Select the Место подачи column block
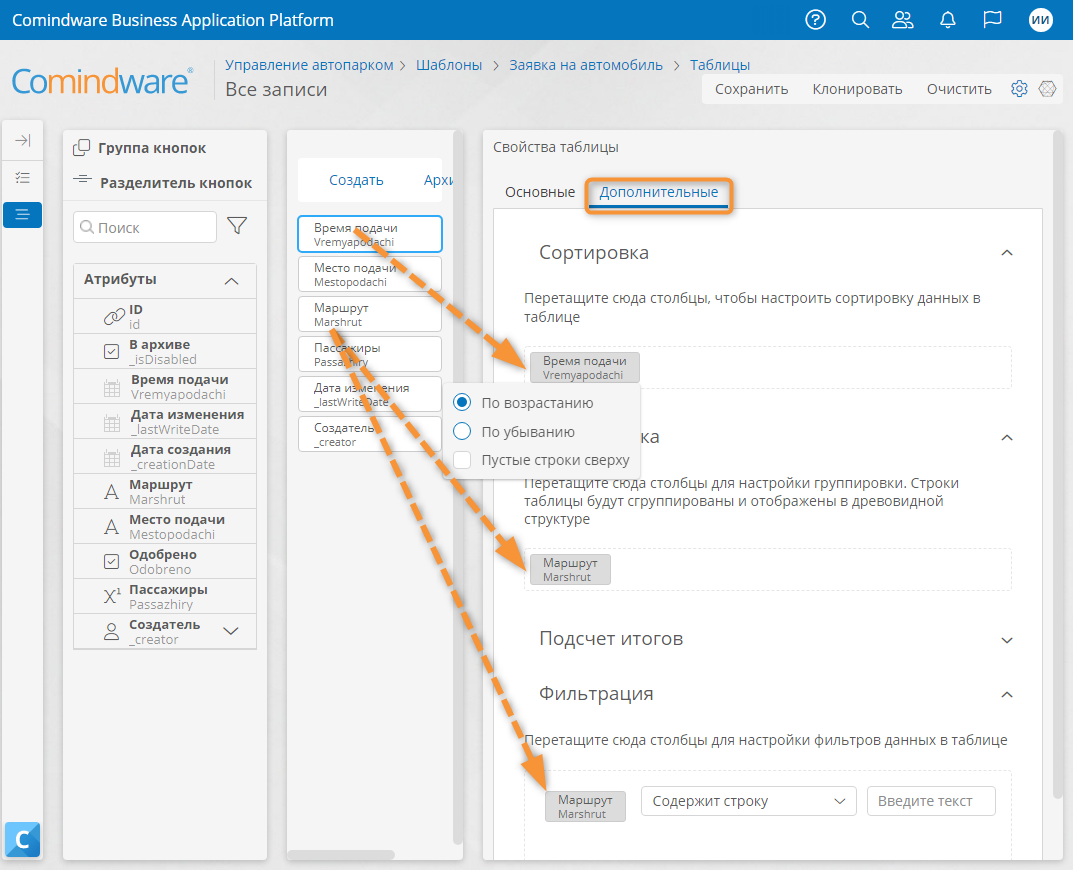Image resolution: width=1073 pixels, height=870 pixels. click(370, 274)
